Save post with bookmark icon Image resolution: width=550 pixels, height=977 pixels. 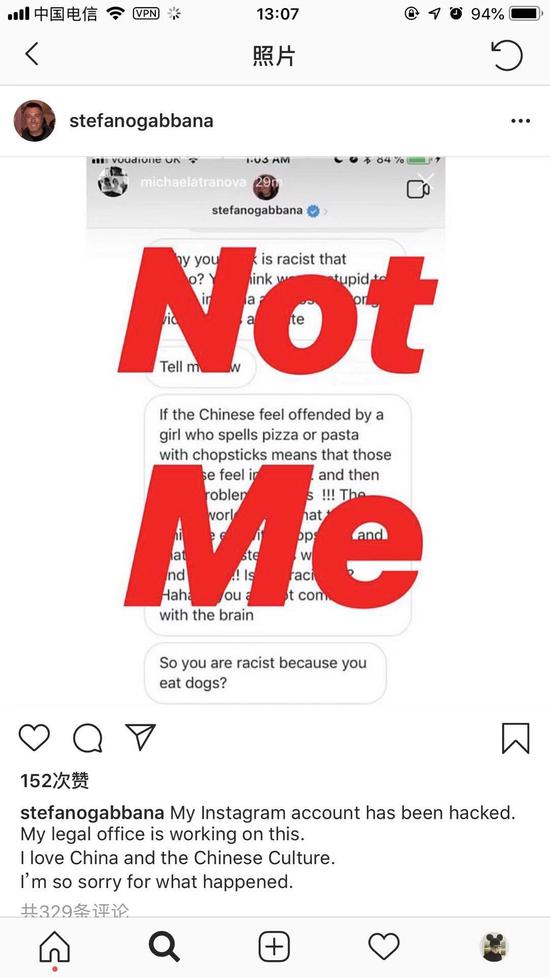pos(516,738)
